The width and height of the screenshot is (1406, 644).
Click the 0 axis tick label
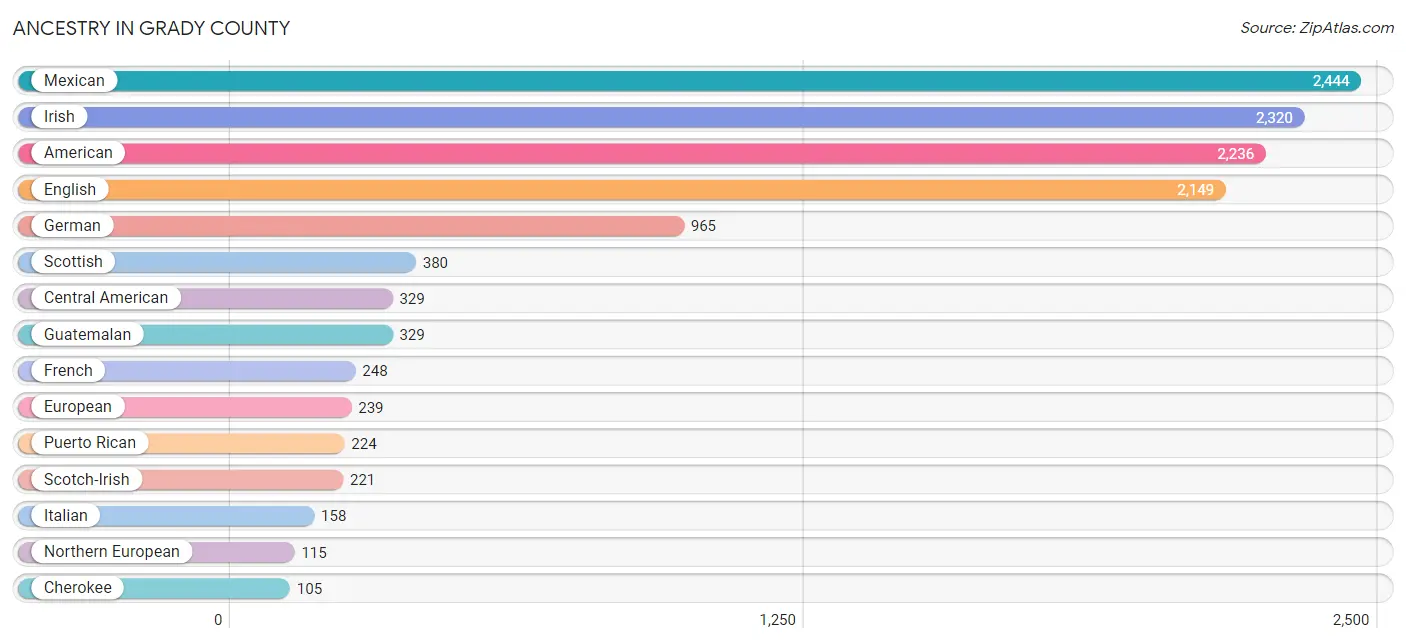(x=218, y=620)
